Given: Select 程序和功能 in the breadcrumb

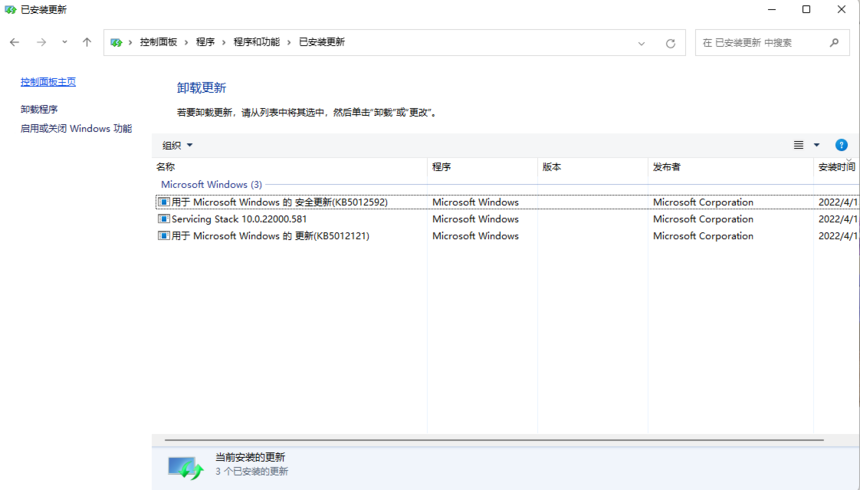Looking at the screenshot, I should [257, 42].
